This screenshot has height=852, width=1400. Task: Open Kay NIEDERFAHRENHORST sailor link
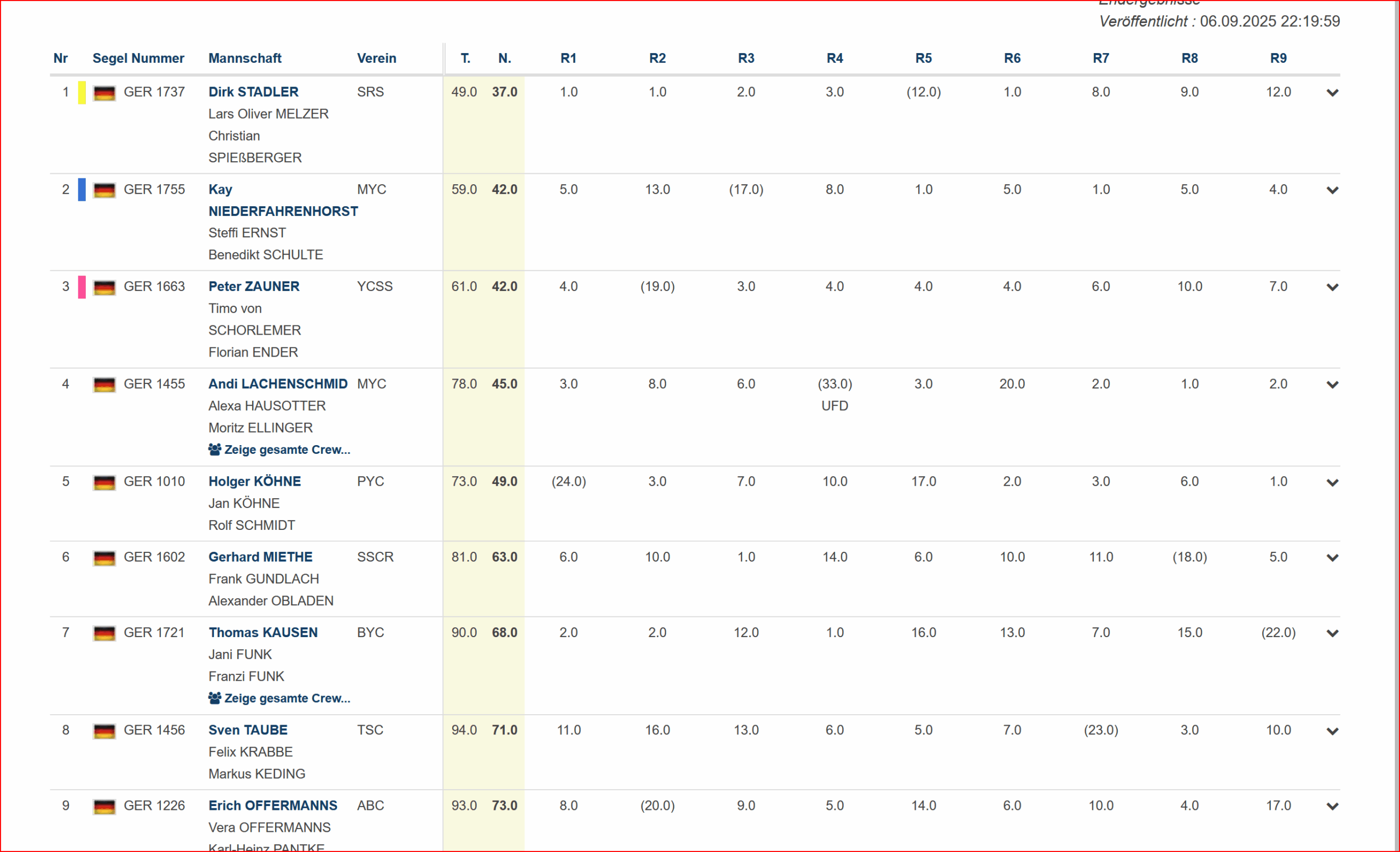pyautogui.click(x=282, y=211)
